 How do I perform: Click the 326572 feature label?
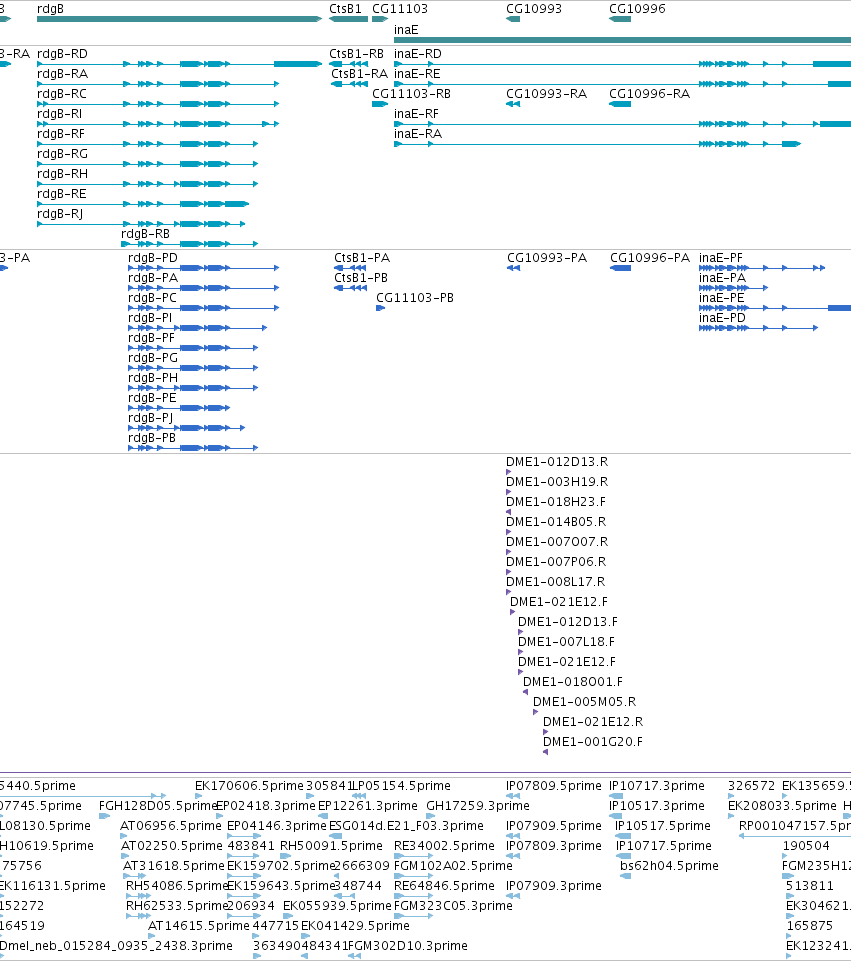click(752, 786)
